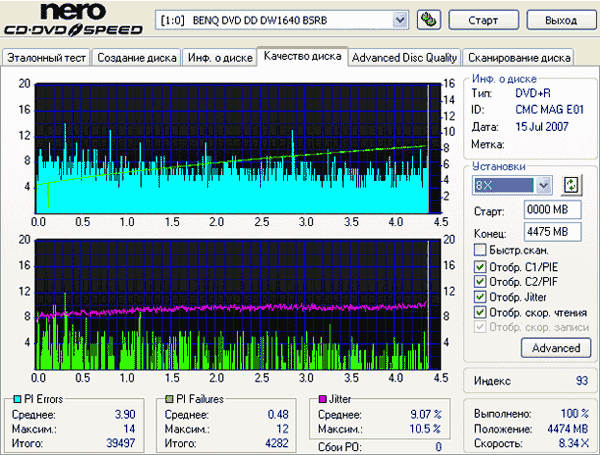Image resolution: width=600 pixels, height=455 pixels.
Task: Uncheck Отобр. C1/PIE checkbox
Action: click(x=480, y=266)
